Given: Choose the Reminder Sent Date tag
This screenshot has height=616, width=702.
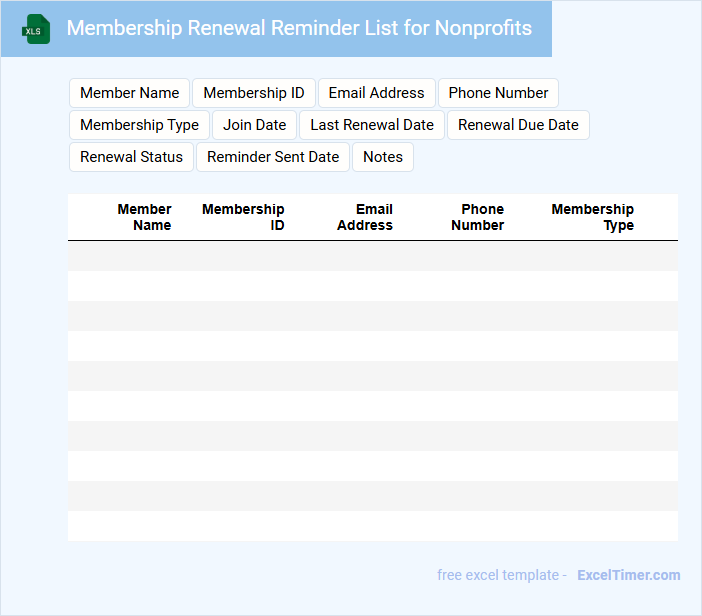Looking at the screenshot, I should (273, 157).
